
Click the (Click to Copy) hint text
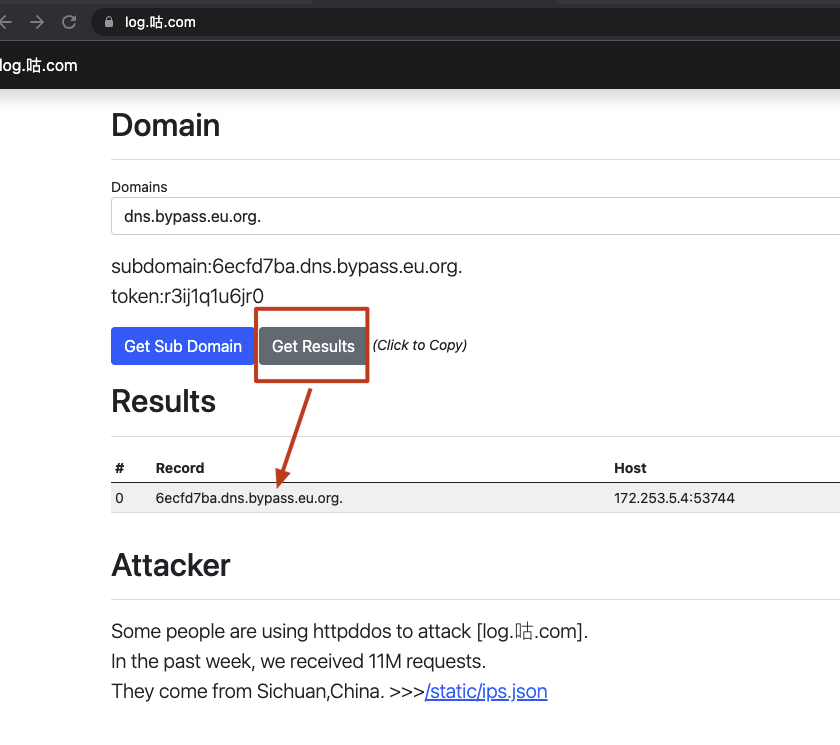420,346
